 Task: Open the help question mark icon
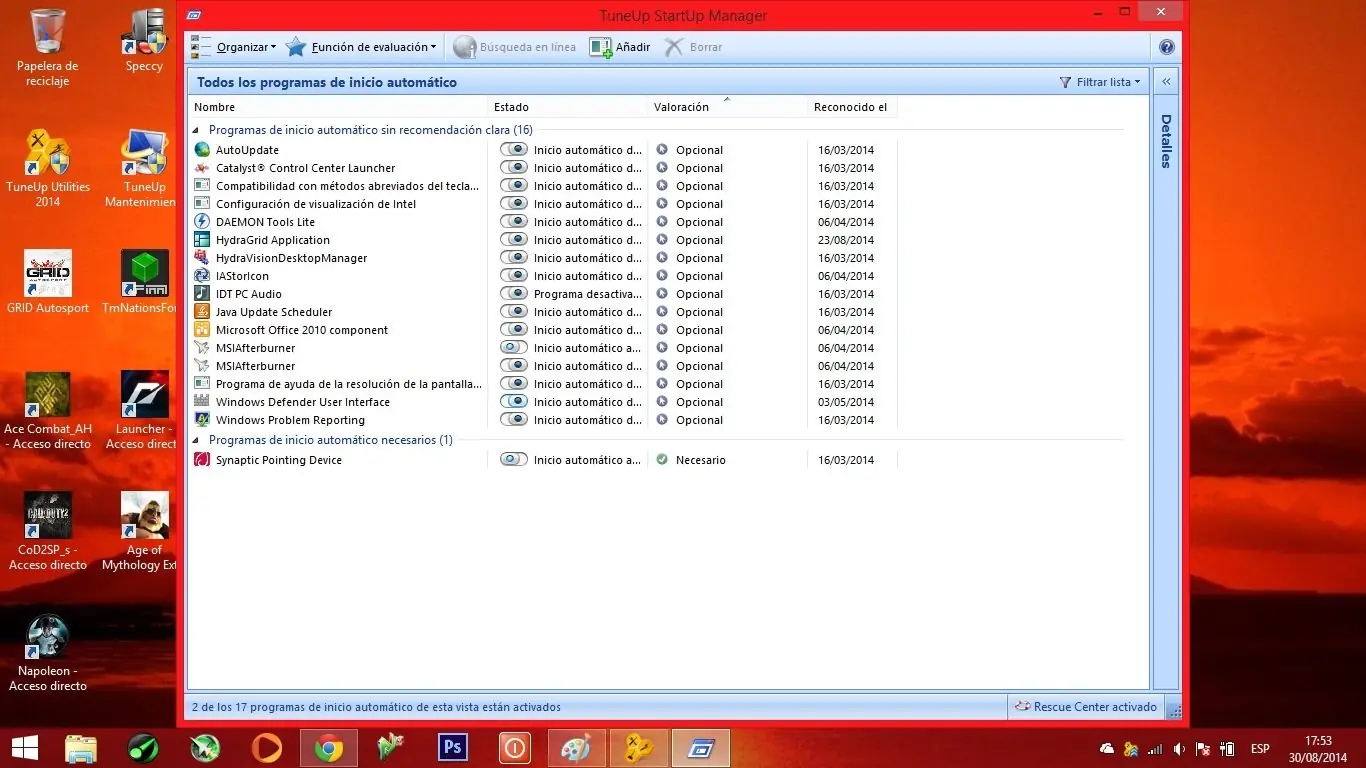pos(1166,47)
